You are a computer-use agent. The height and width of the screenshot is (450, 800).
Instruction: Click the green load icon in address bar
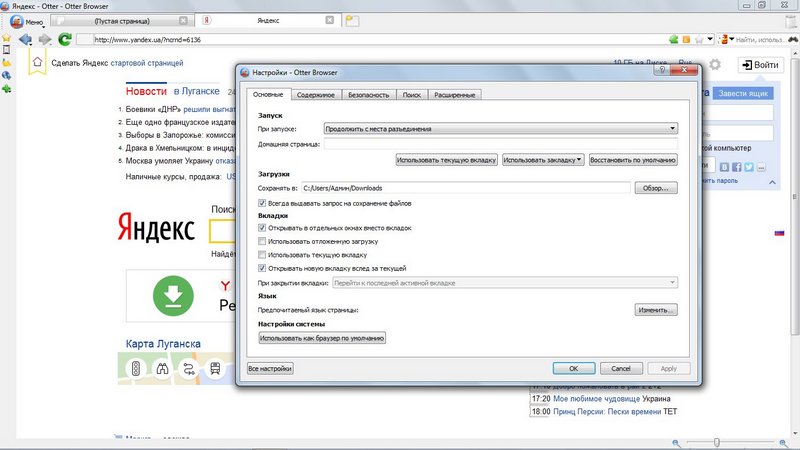pos(673,39)
